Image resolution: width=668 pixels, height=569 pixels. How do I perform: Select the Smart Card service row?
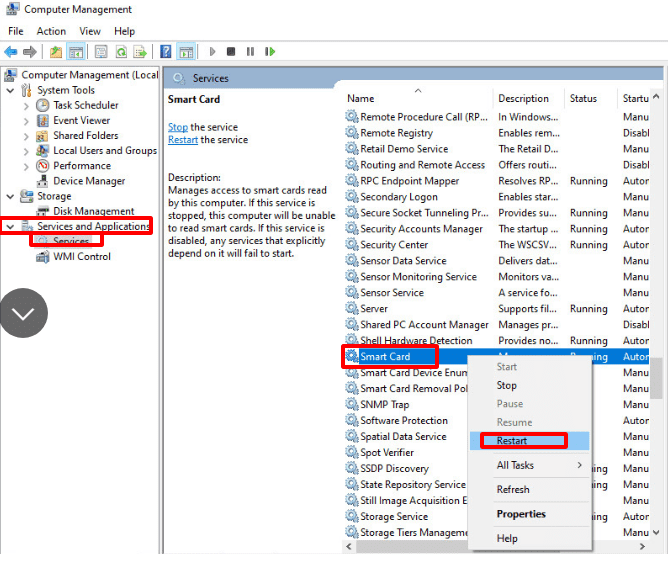coord(497,356)
